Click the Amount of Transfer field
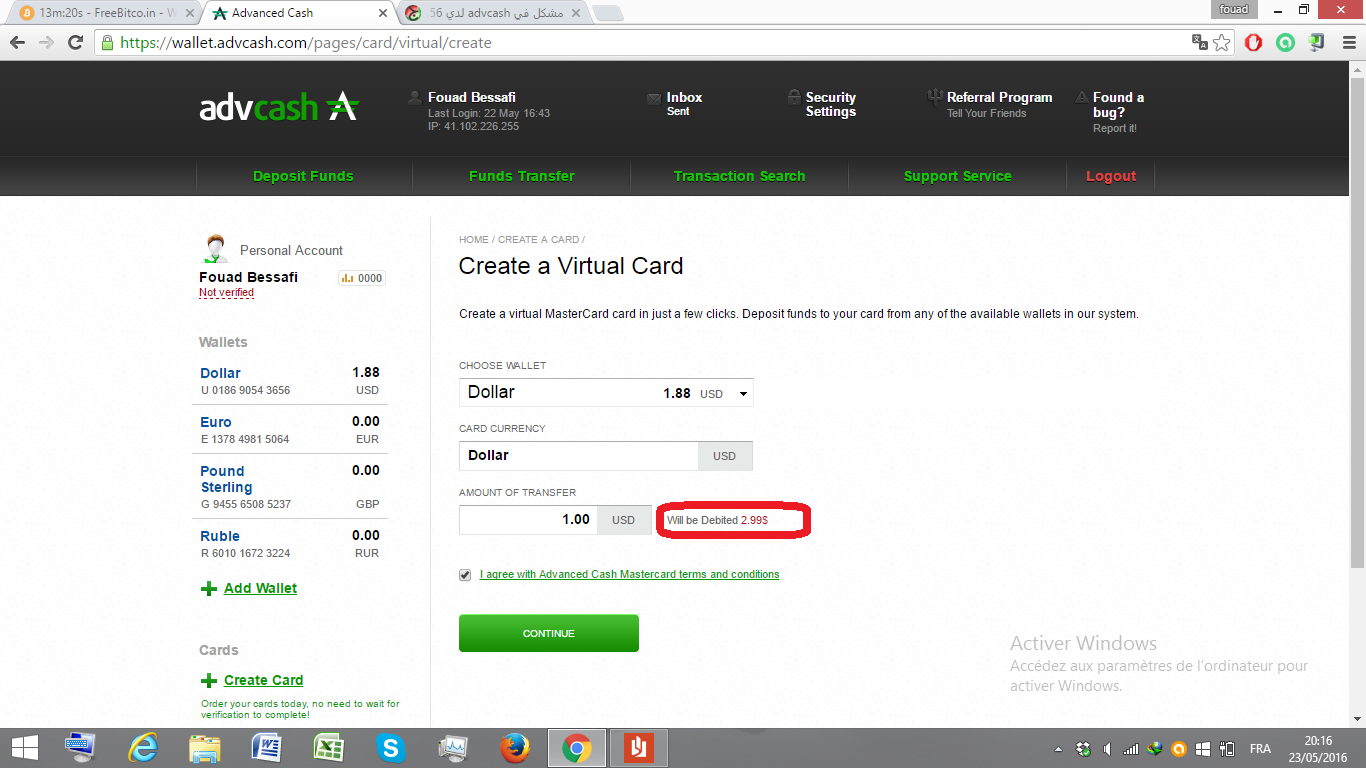 coord(528,520)
